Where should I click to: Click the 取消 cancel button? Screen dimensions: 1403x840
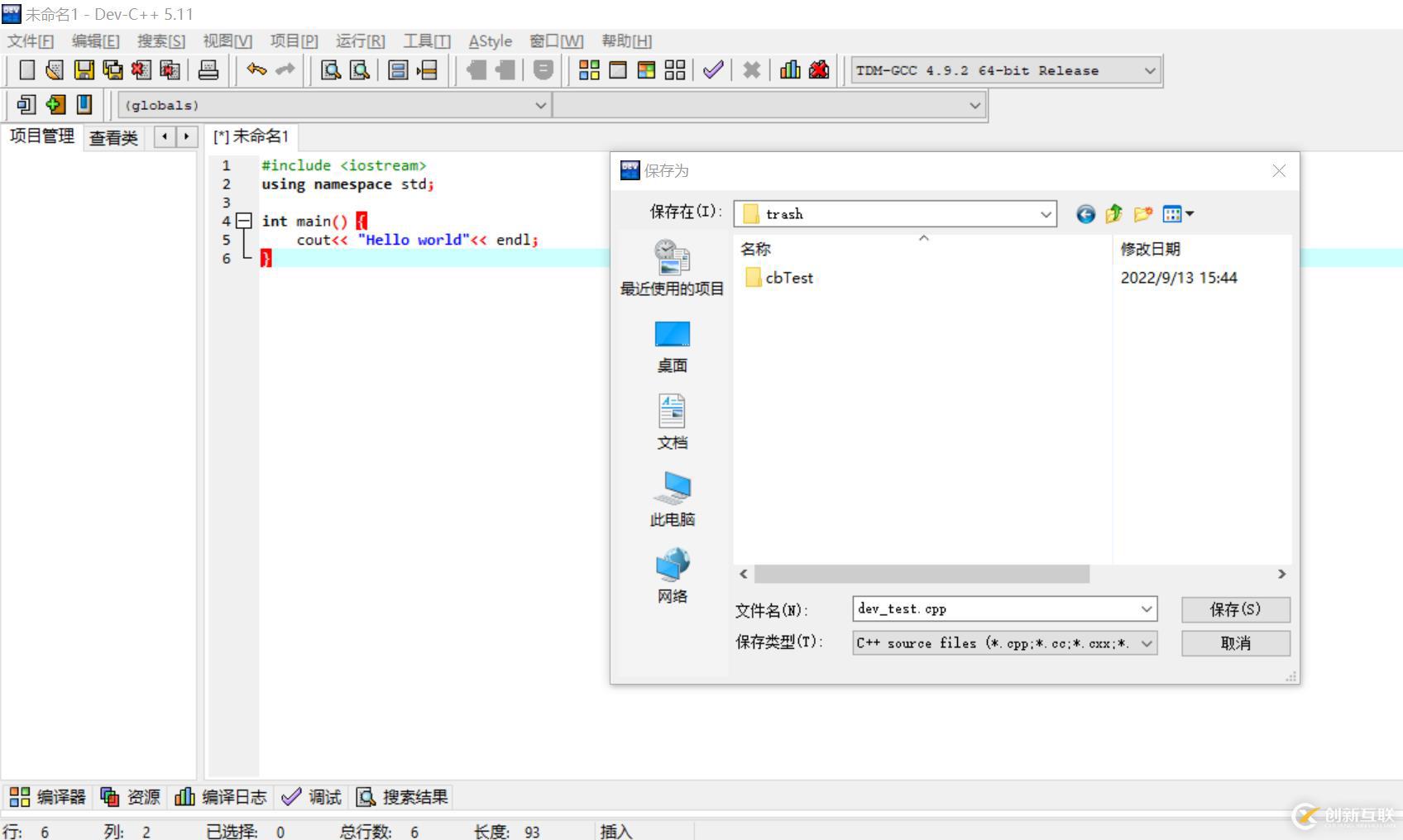[1235, 643]
